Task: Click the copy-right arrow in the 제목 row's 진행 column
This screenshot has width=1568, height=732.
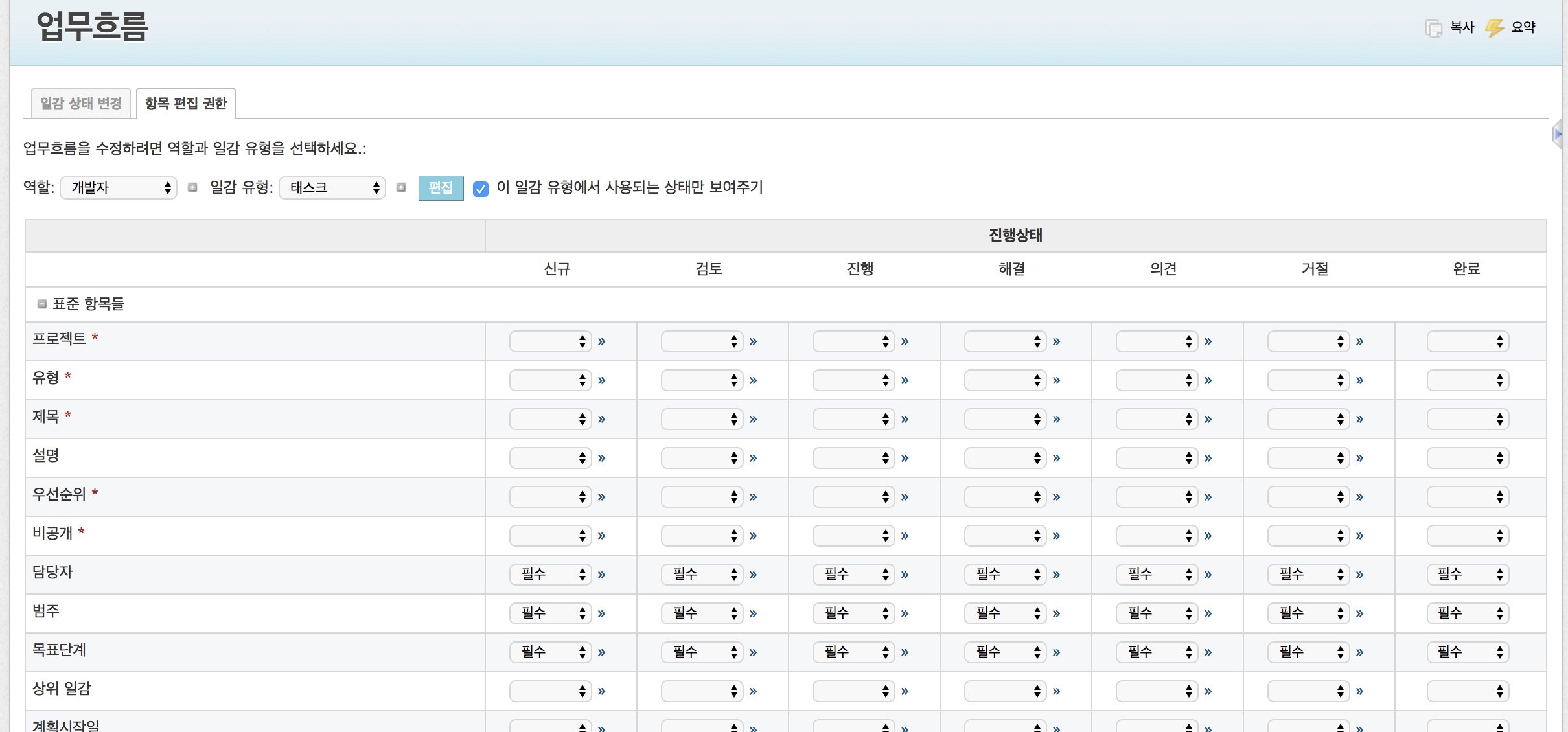Action: coord(905,420)
